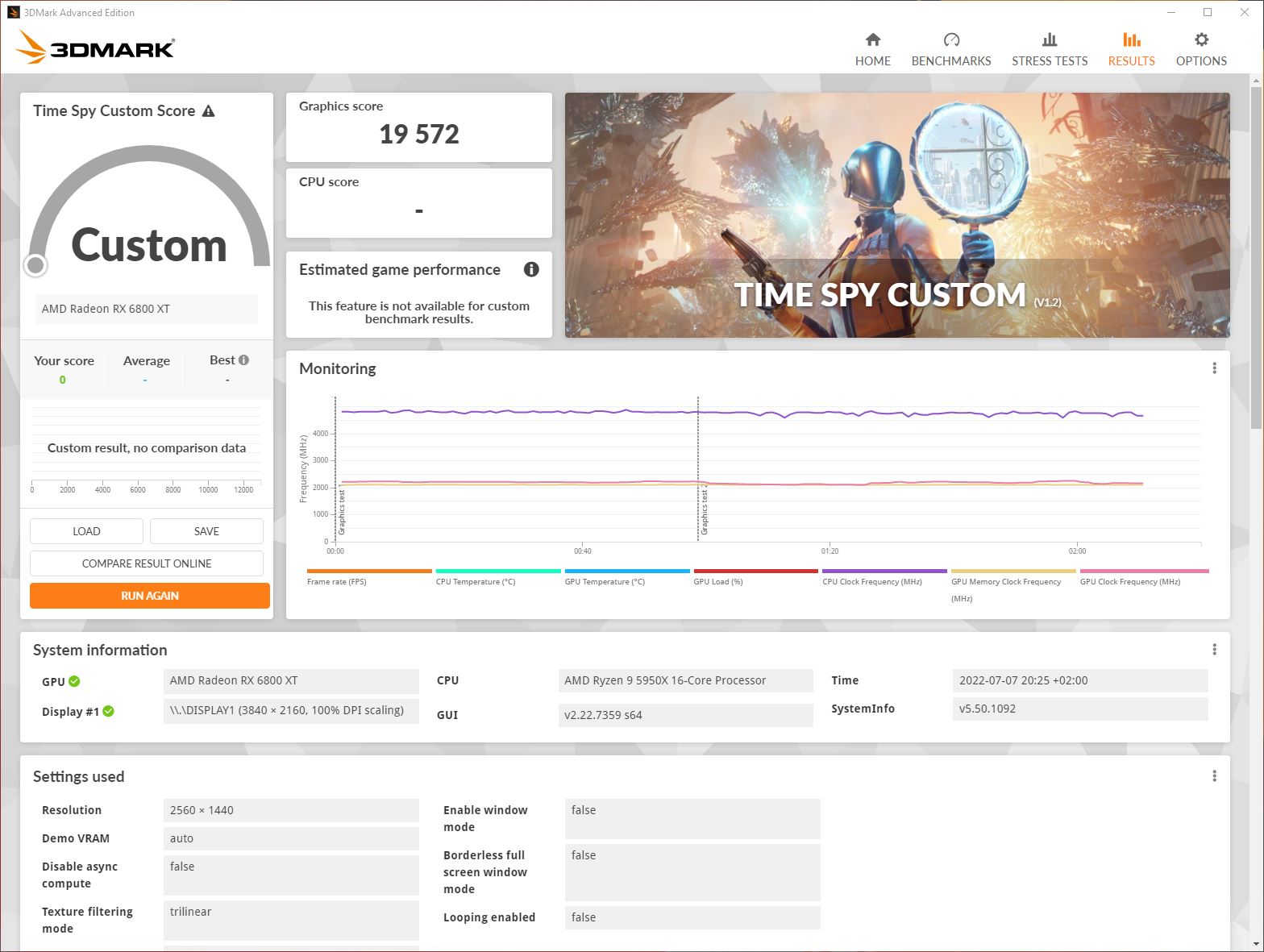
Task: Toggle the CPU Temperature legend swatch
Action: 498,571
